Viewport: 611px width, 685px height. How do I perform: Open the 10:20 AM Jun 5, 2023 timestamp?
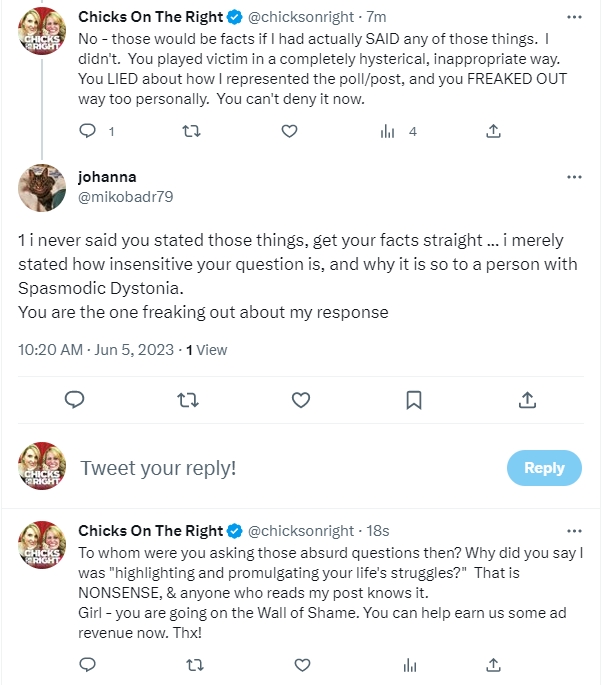point(96,350)
